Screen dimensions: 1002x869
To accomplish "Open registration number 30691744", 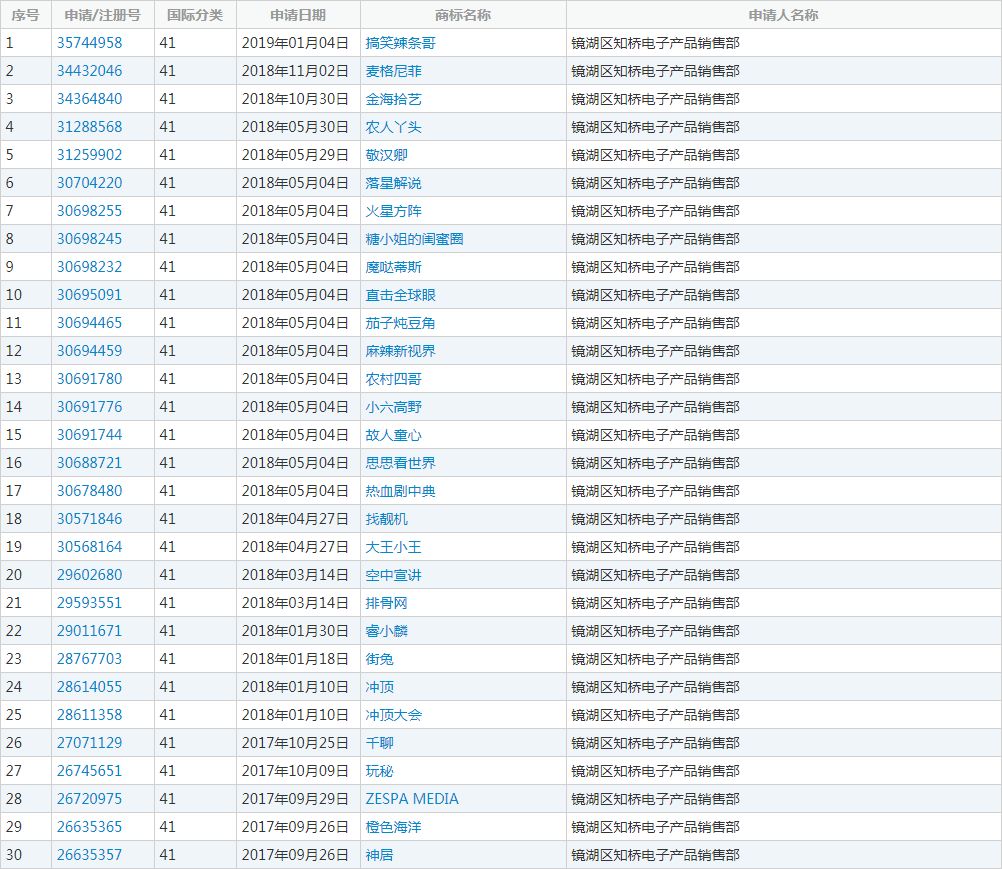I will pyautogui.click(x=89, y=435).
